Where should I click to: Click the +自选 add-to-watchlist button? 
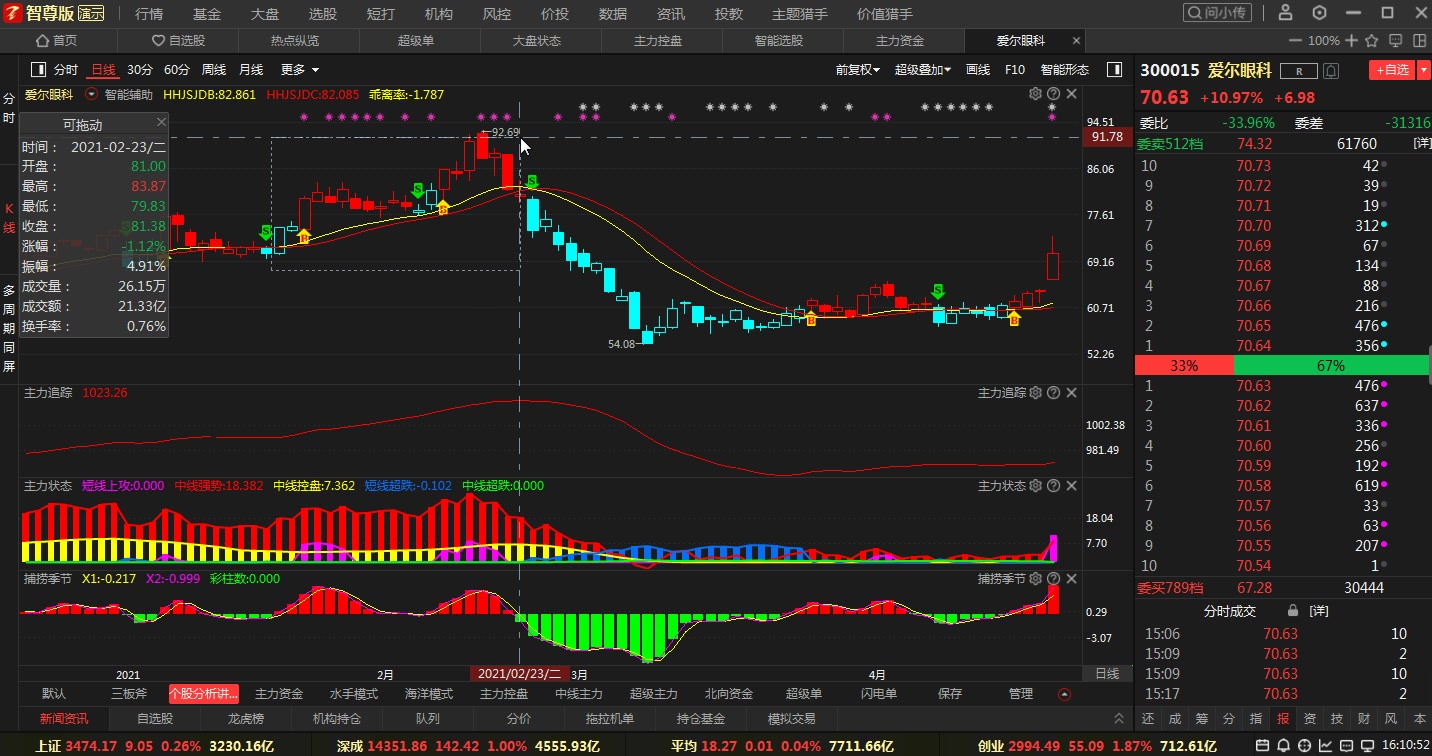pos(1392,70)
